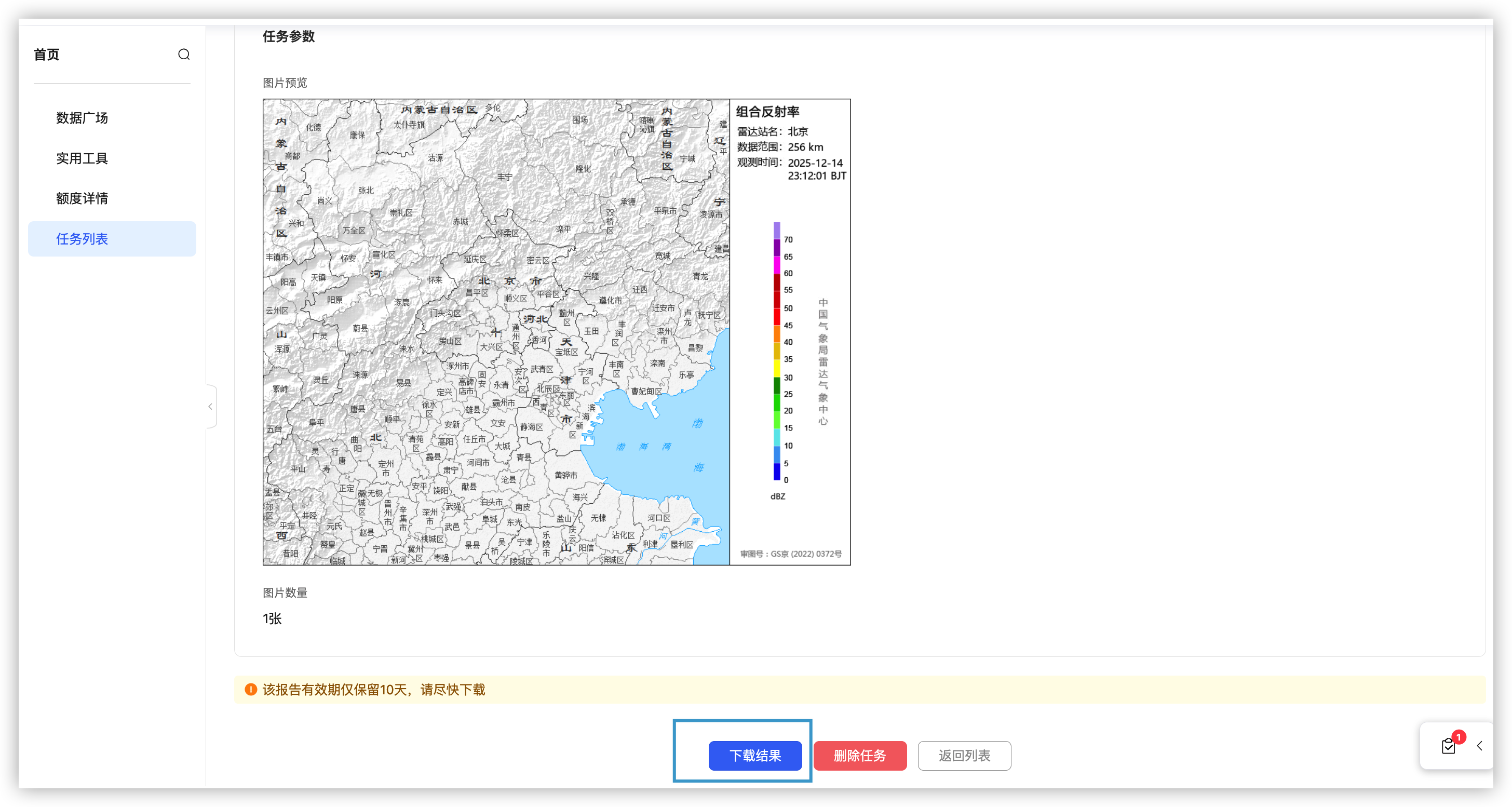Collapse the sidebar using its edge chevron
The image size is (1512, 807).
[211, 406]
